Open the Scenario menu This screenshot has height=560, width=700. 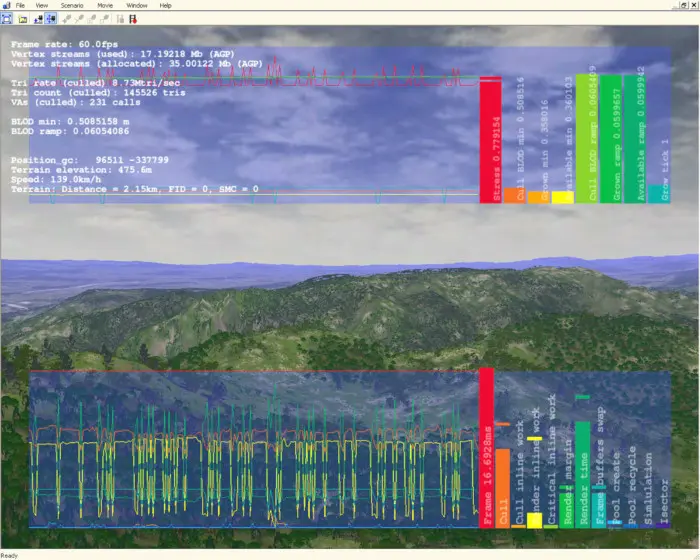click(72, 5)
